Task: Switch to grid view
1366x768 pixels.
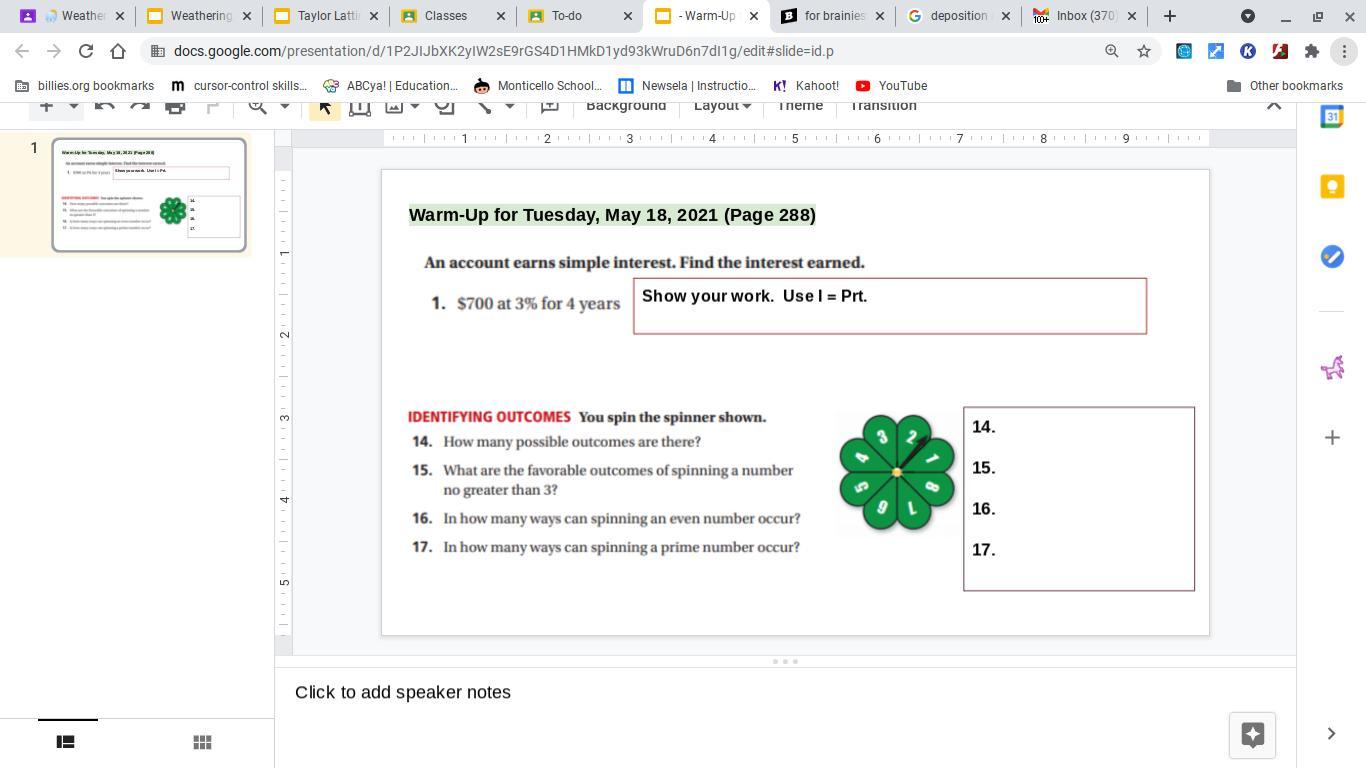Action: pos(202,742)
